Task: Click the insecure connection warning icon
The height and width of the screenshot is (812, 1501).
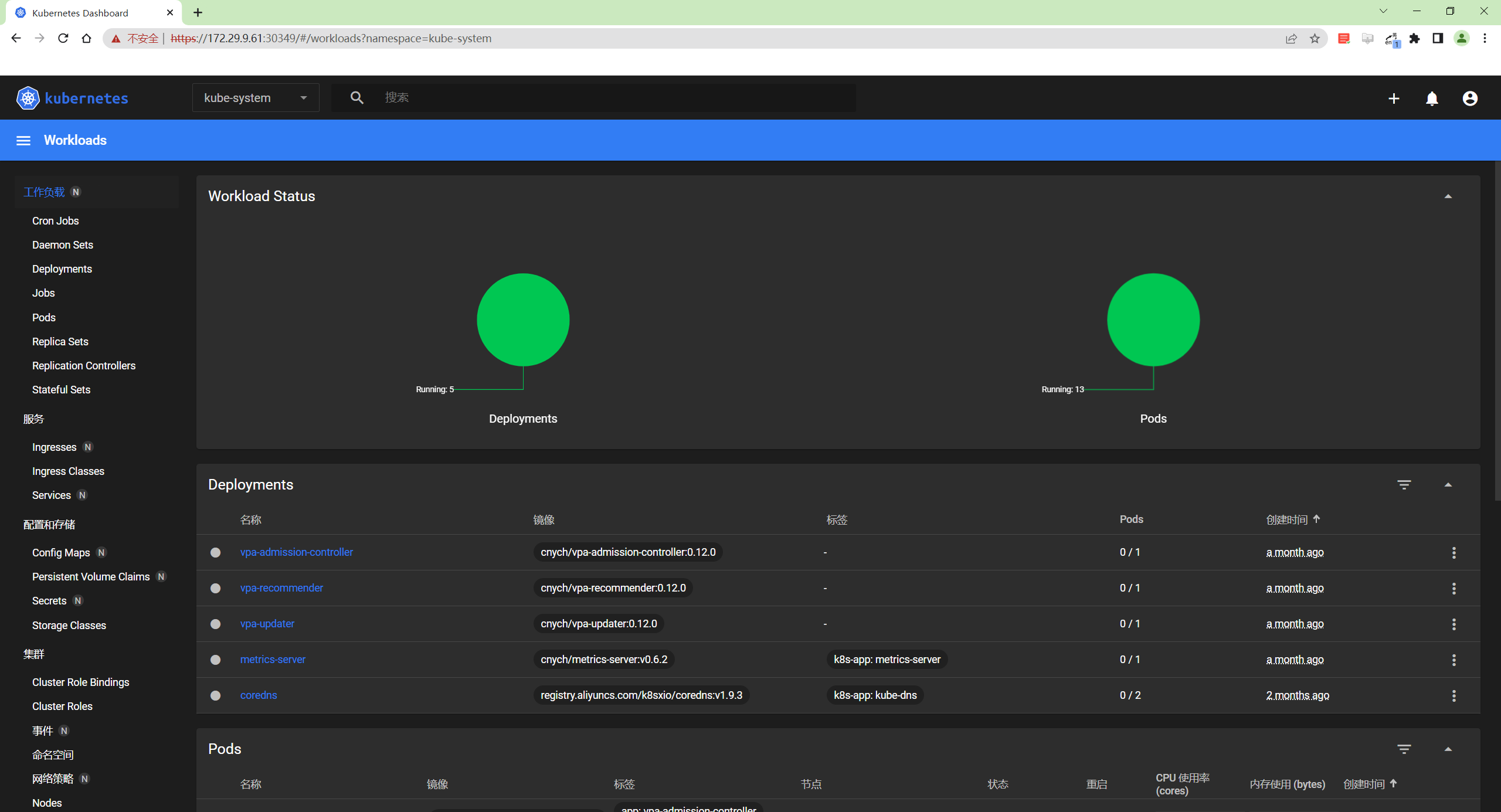Action: (116, 39)
